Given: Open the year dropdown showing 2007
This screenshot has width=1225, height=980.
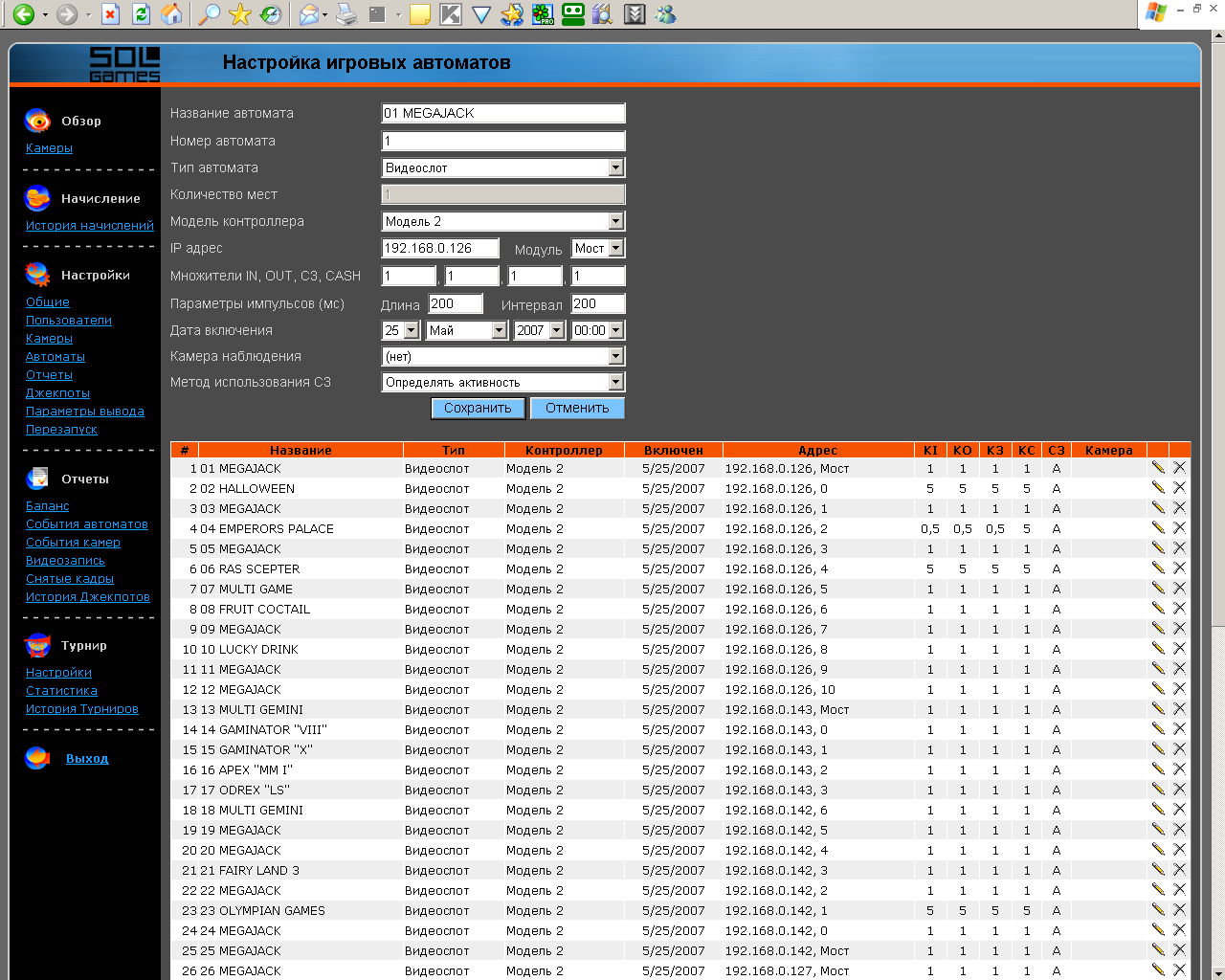Looking at the screenshot, I should click(x=540, y=330).
